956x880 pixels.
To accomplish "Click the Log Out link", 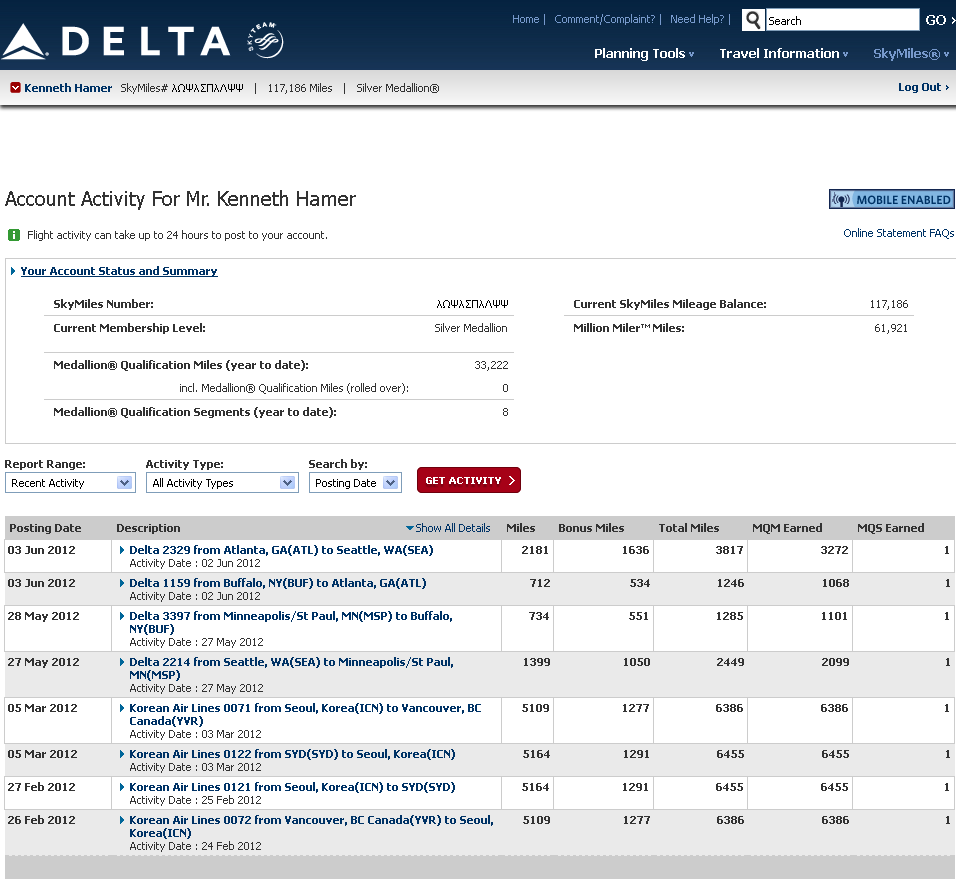I will click(923, 88).
